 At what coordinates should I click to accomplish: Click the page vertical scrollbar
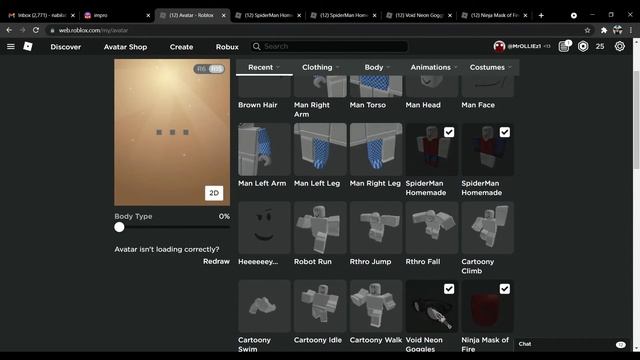click(636, 120)
